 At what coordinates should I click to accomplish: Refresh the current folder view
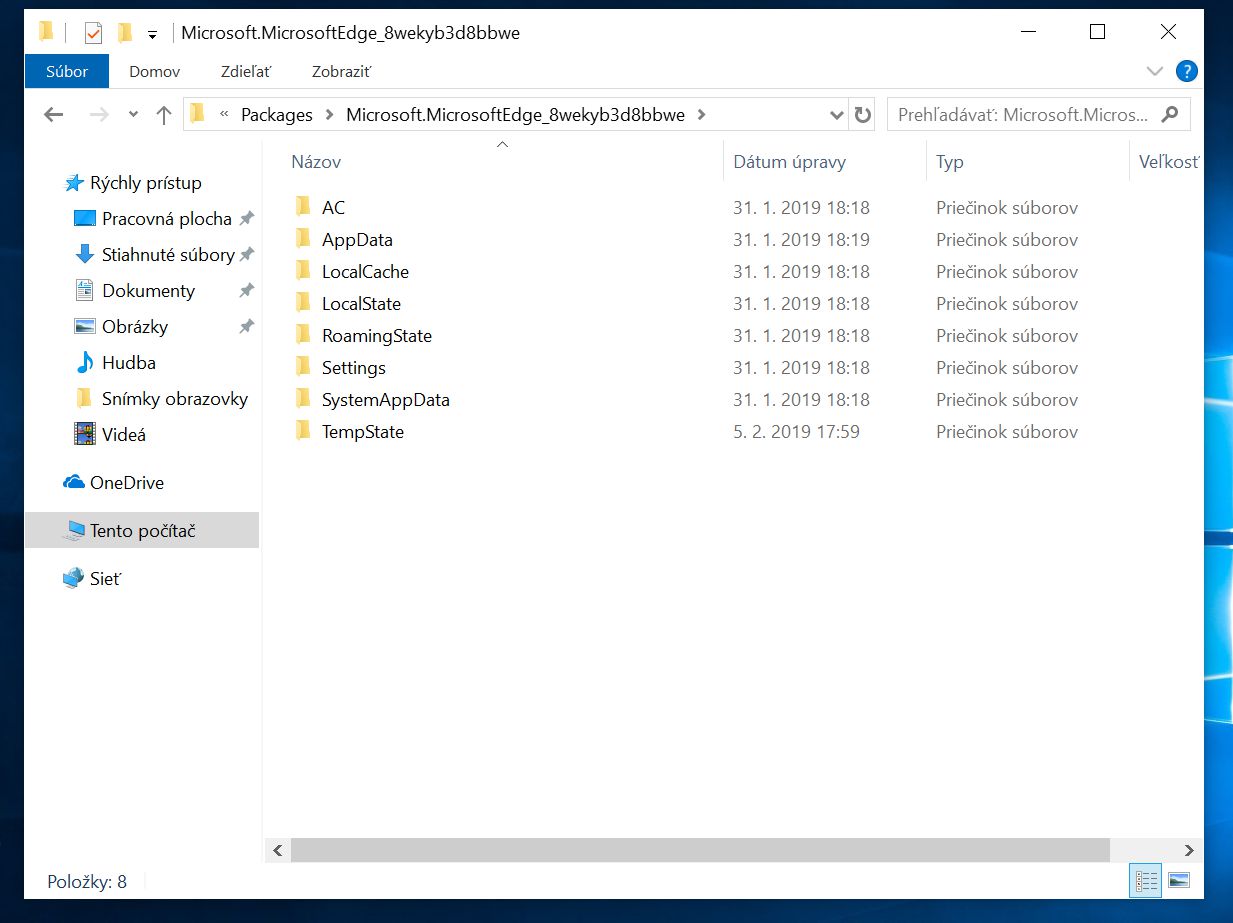tap(862, 115)
